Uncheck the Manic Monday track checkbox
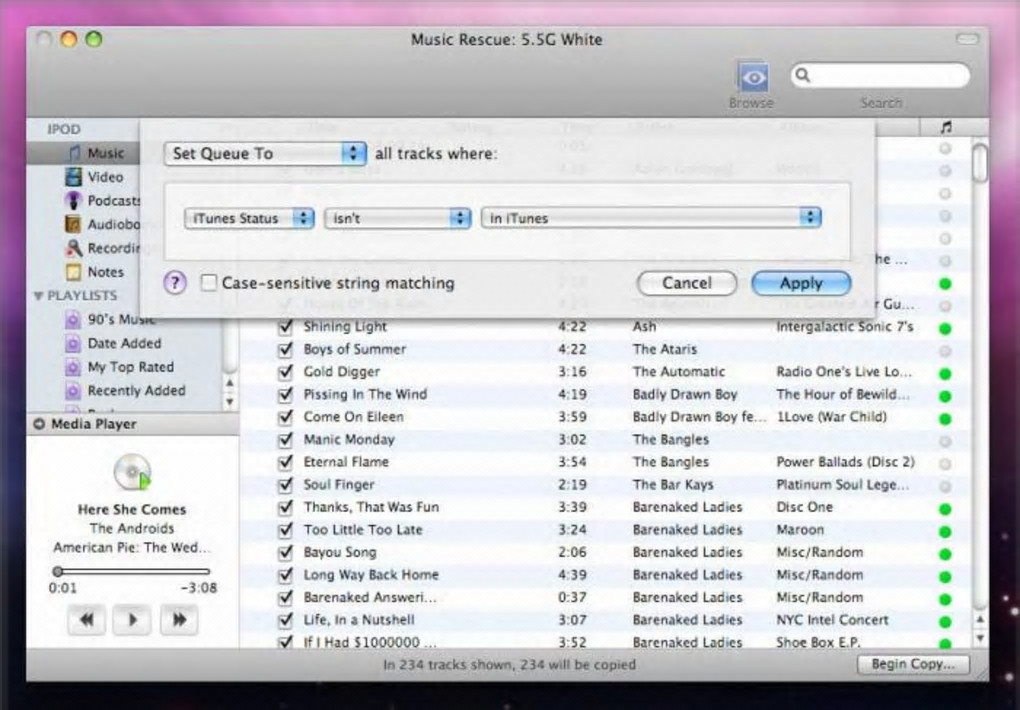 [285, 439]
